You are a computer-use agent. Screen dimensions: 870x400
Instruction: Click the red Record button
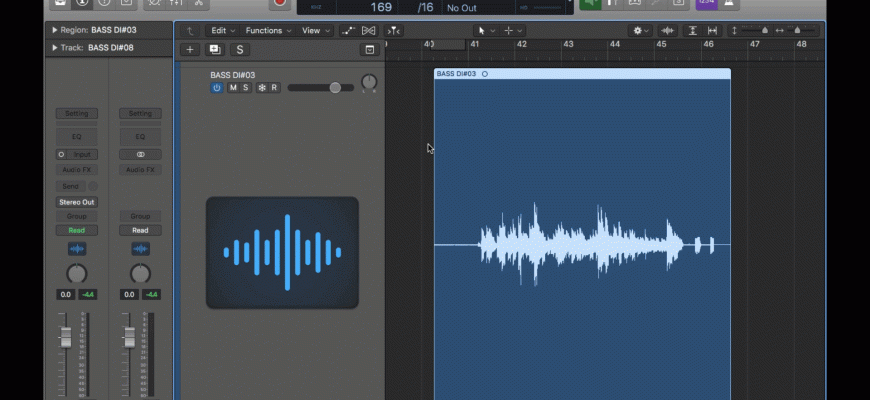click(280, 3)
